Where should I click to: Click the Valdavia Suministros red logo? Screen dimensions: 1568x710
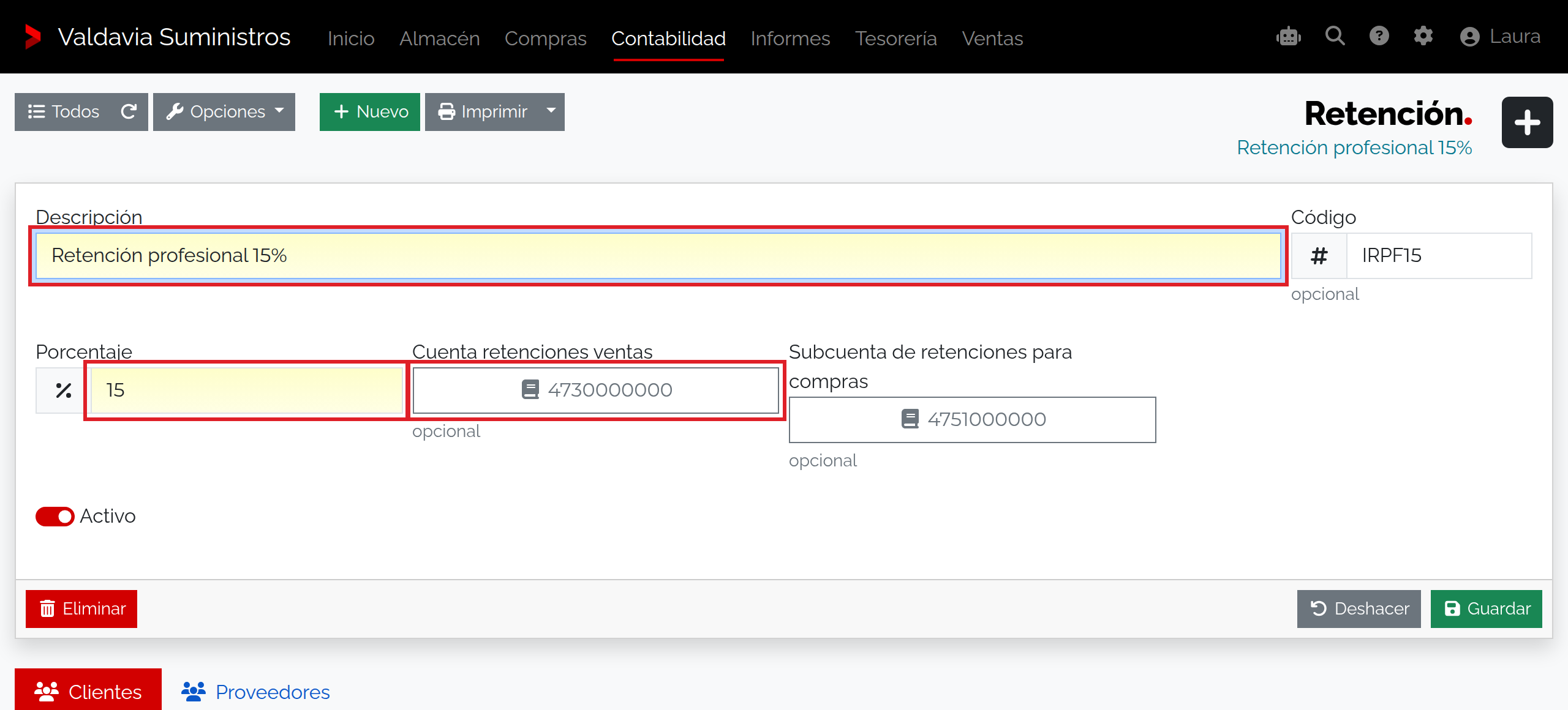[x=32, y=37]
